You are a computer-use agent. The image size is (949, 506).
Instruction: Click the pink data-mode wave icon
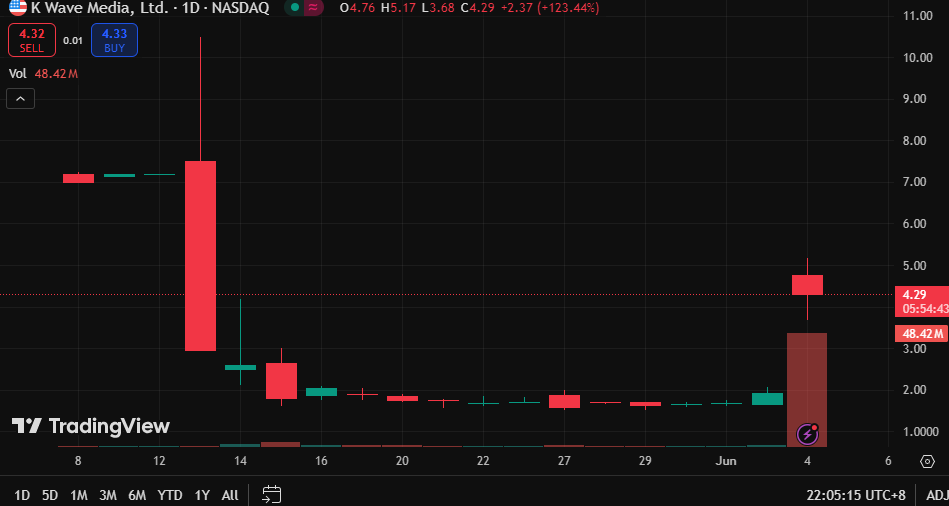click(x=313, y=8)
